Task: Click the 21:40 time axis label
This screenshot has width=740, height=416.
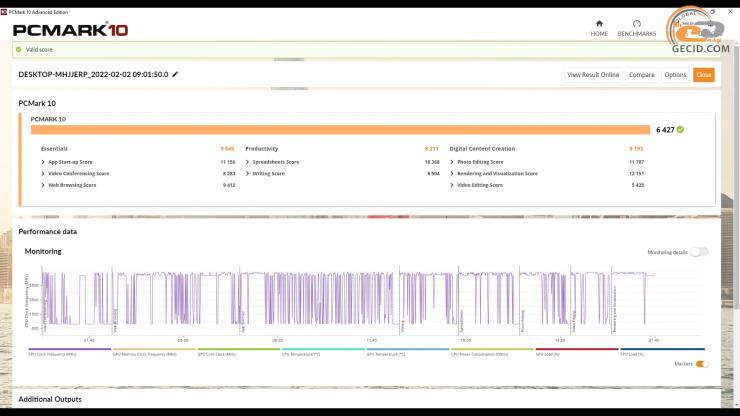Action: (x=654, y=340)
